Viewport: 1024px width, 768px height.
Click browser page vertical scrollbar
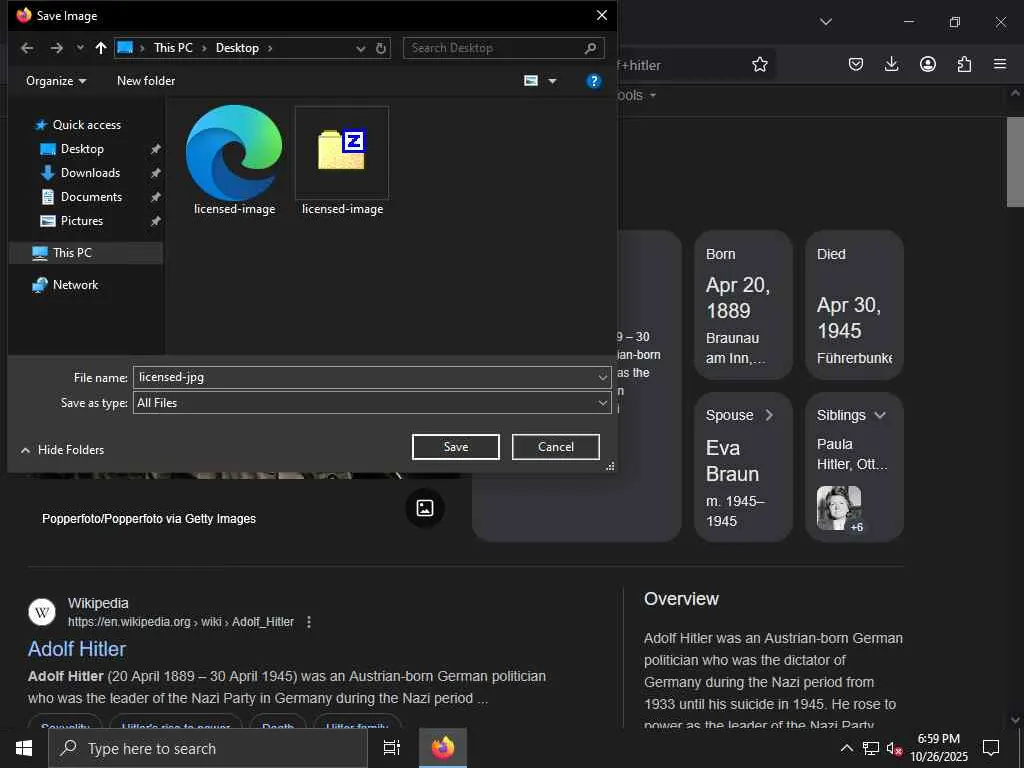(x=1015, y=162)
